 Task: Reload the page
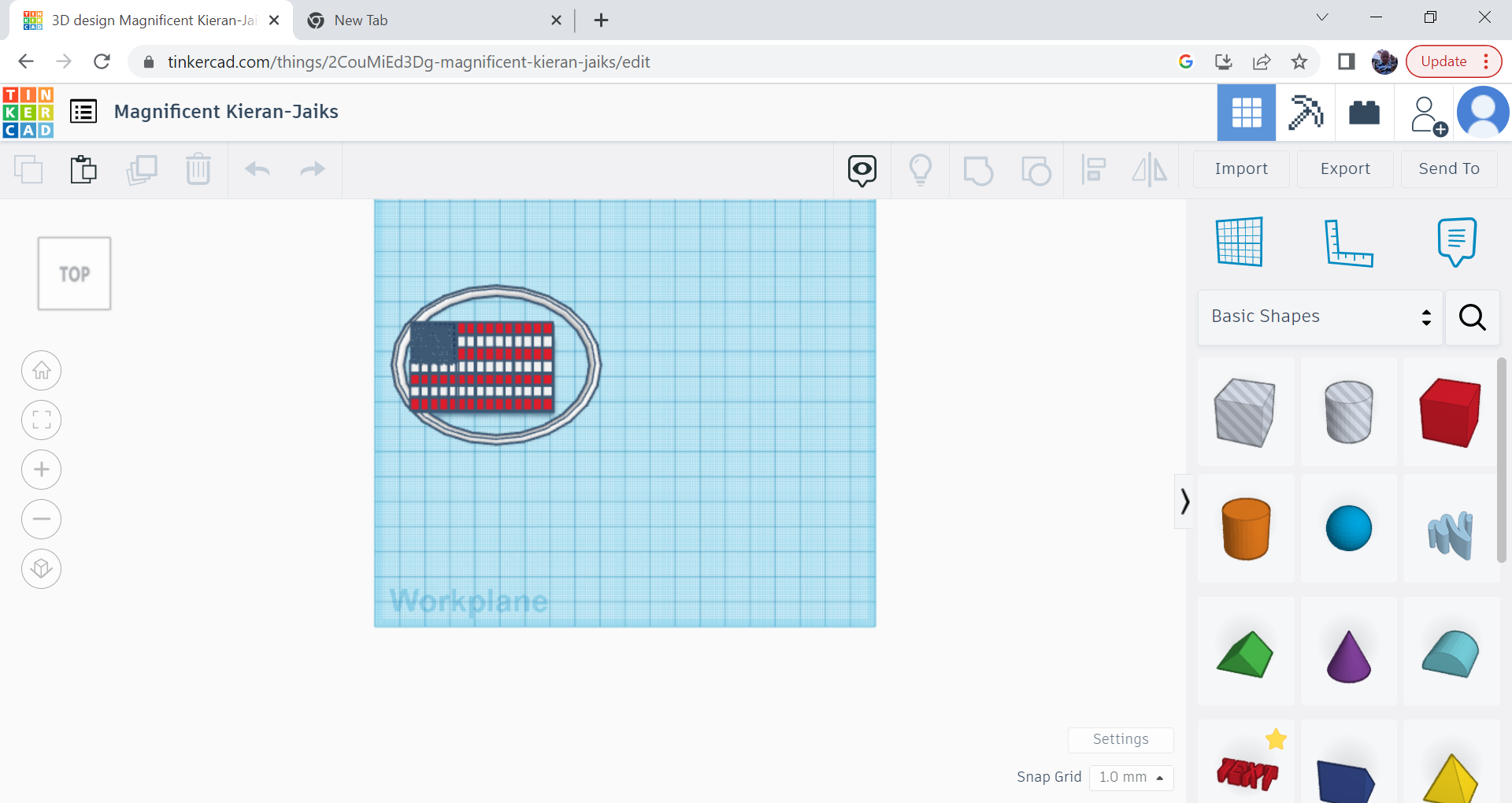[x=102, y=61]
